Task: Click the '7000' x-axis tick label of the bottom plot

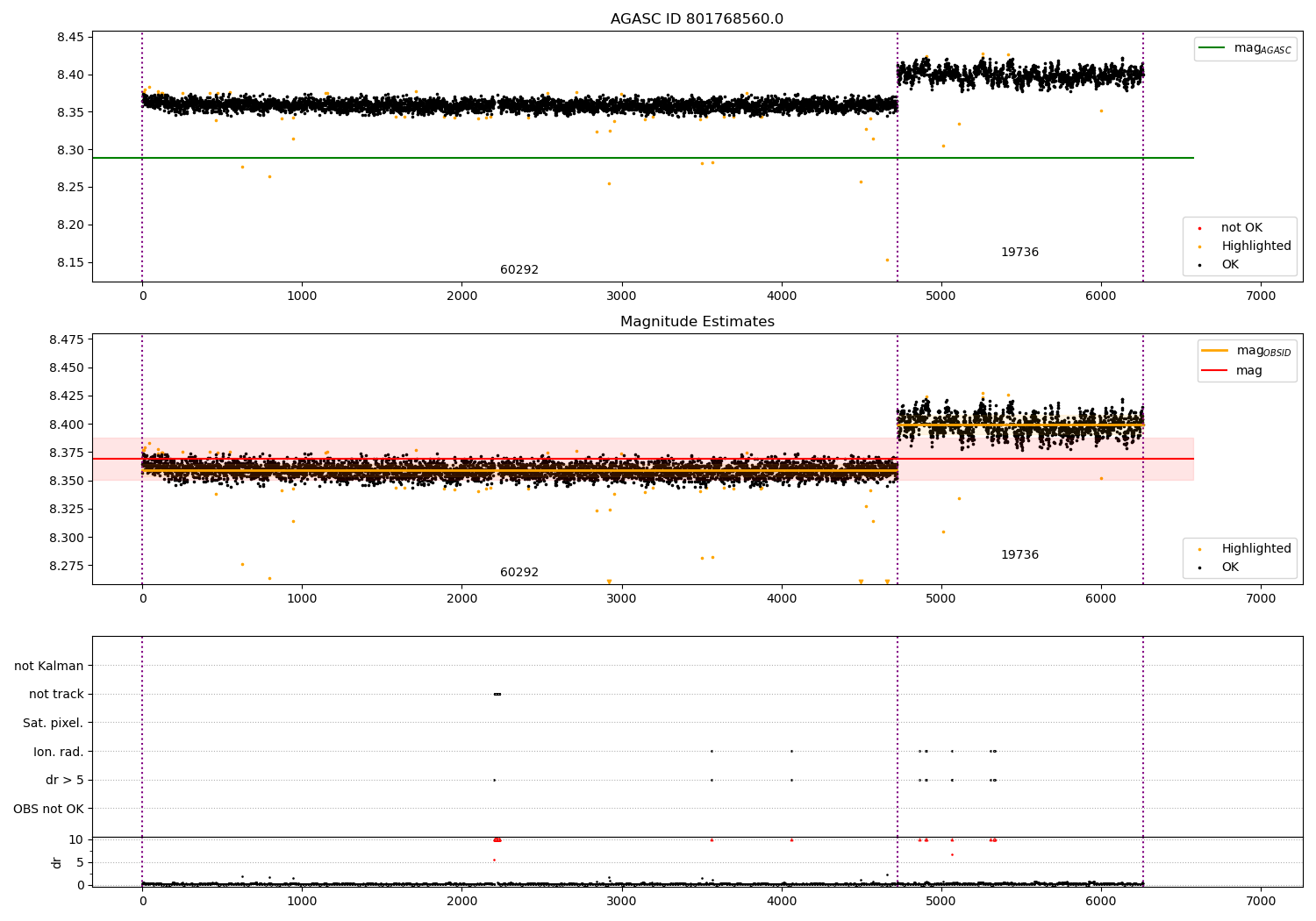Action: tap(1261, 901)
